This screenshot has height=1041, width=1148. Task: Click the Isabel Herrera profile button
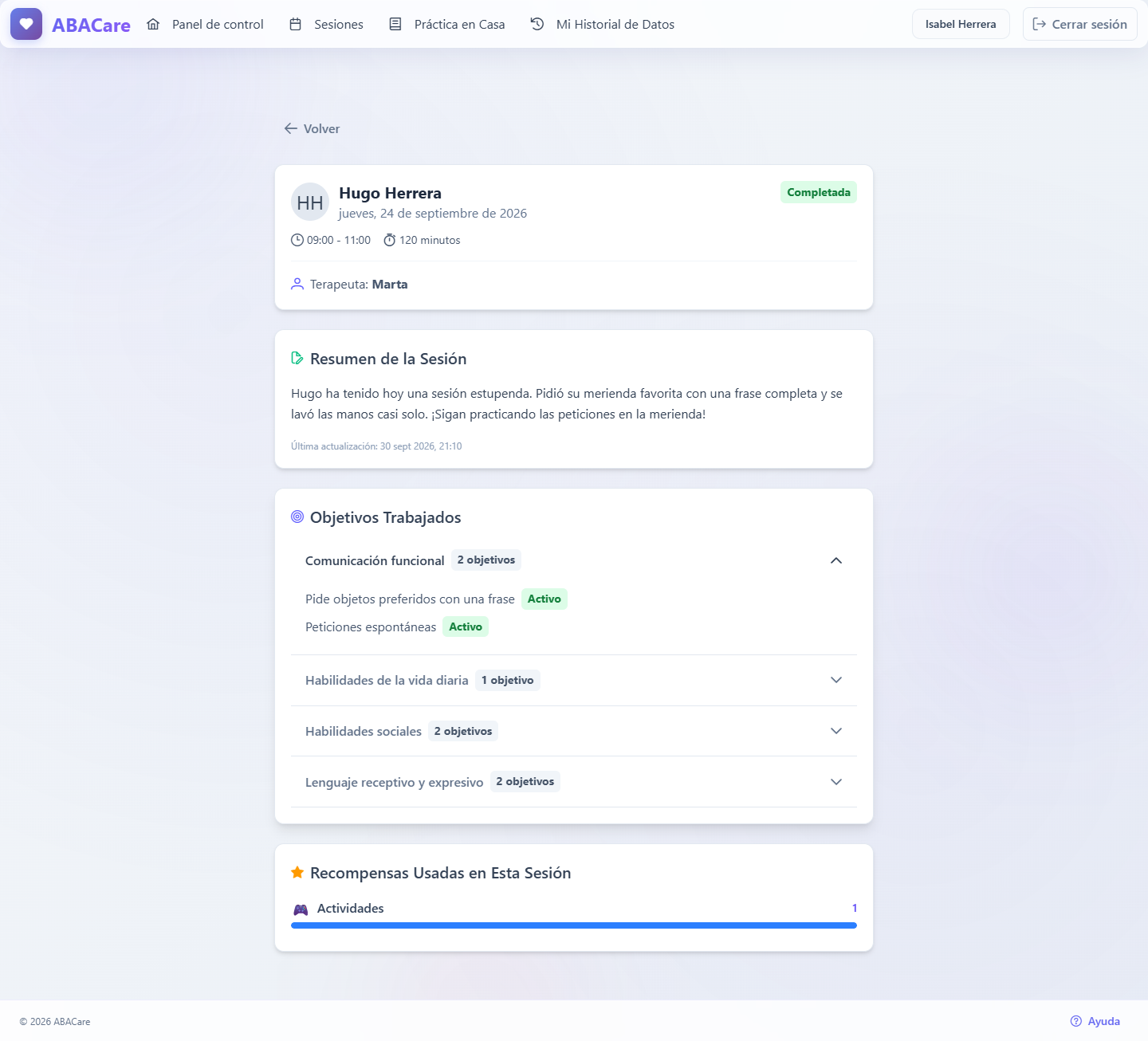[961, 24]
